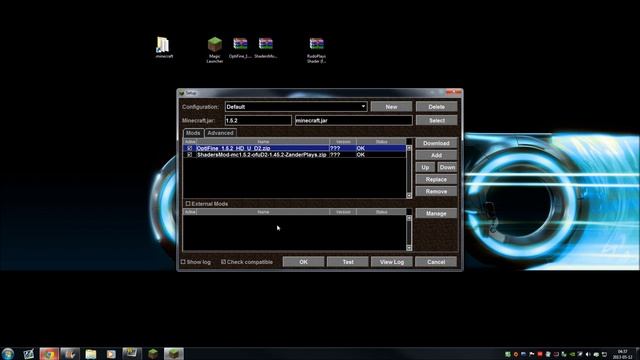
Task: Click the Remove mod button
Action: point(436,191)
